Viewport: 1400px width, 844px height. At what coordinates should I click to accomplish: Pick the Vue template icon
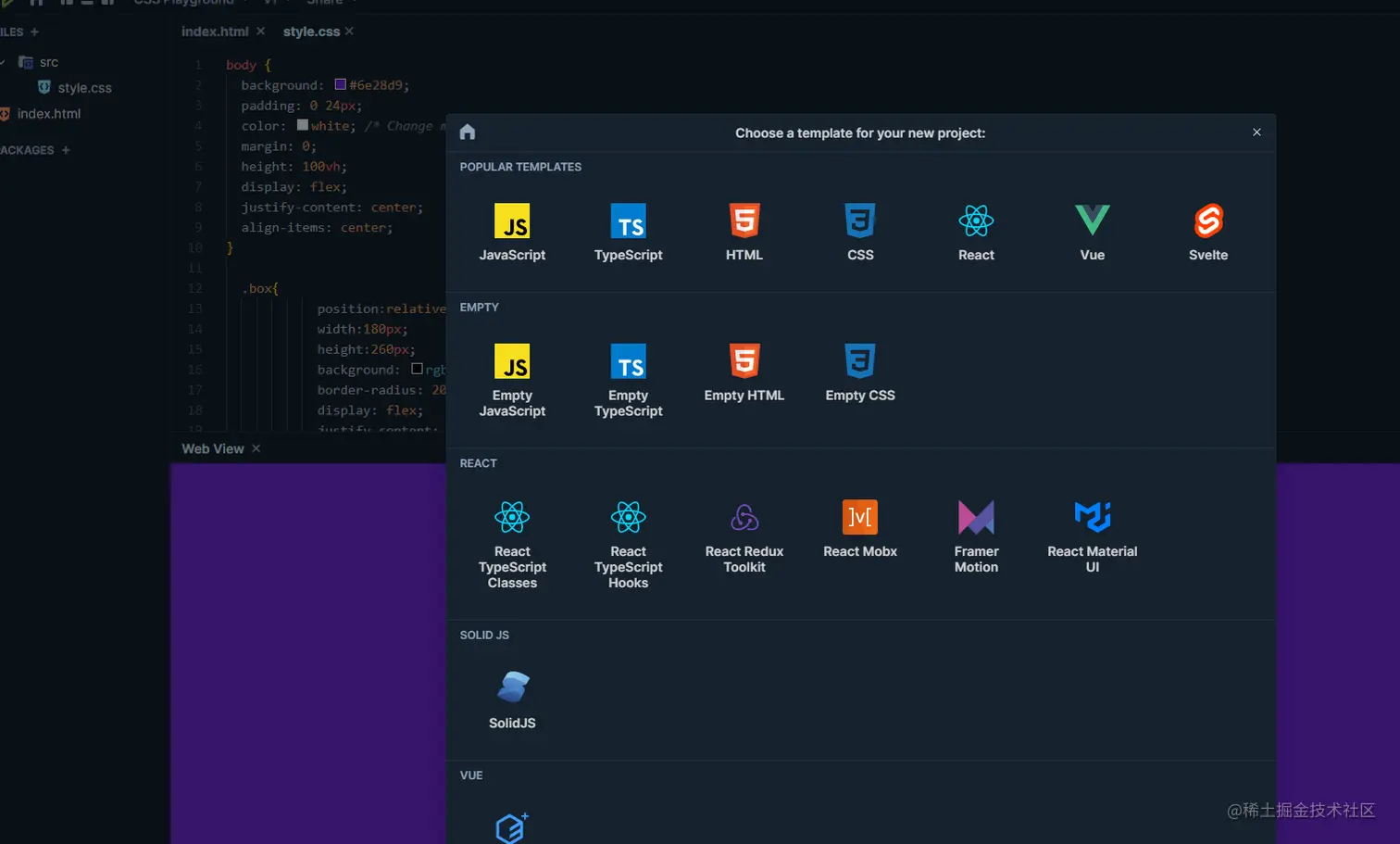click(x=1093, y=220)
